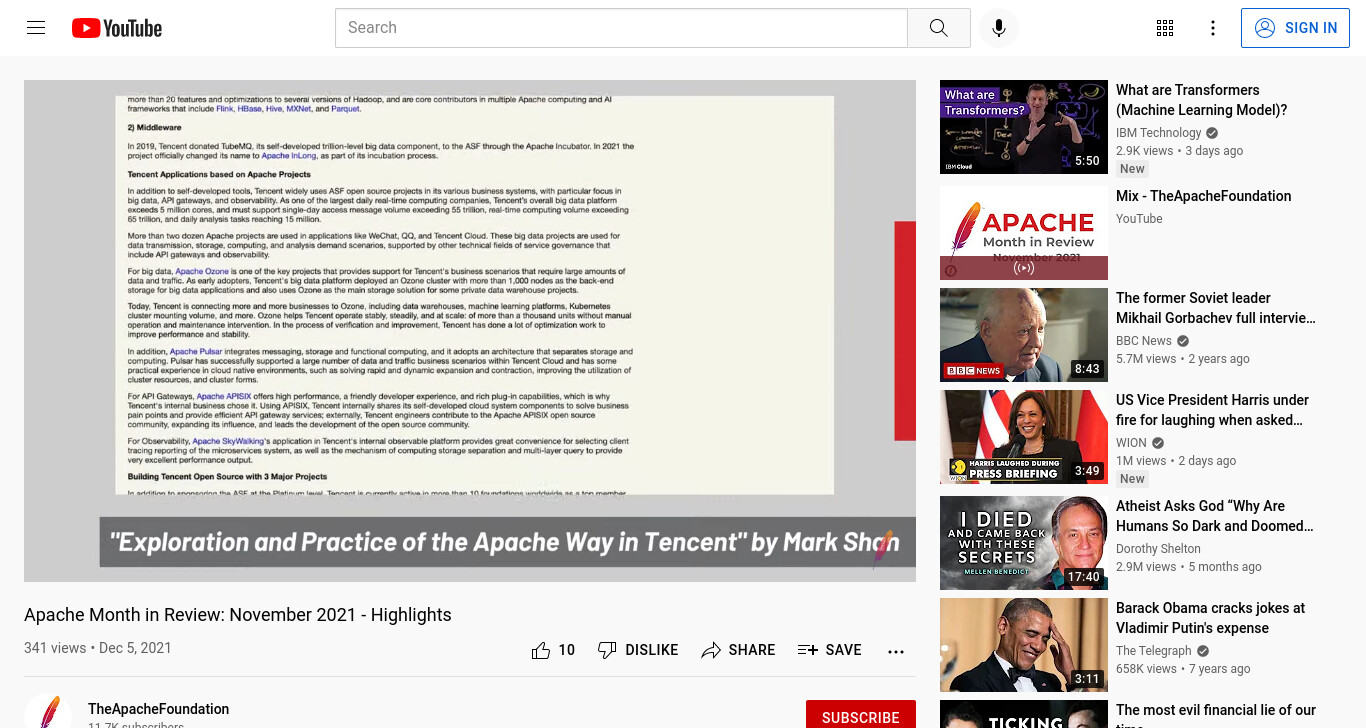
Task: Open TheApacheFoundation channel name link
Action: 158,709
